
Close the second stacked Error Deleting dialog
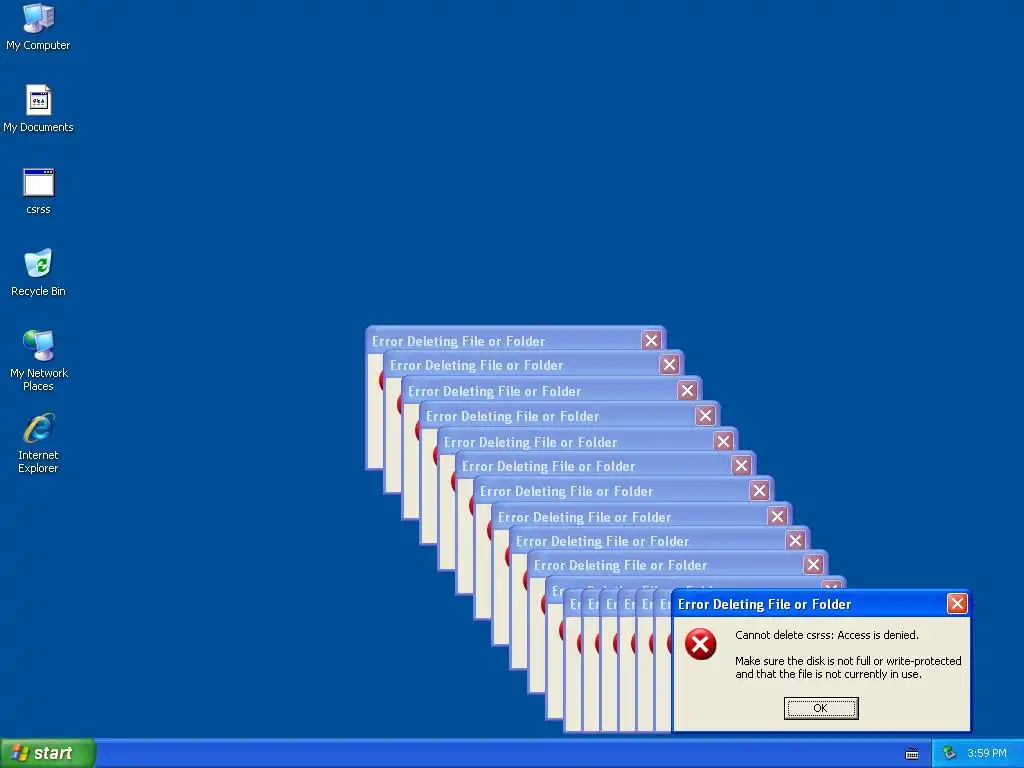pos(669,364)
